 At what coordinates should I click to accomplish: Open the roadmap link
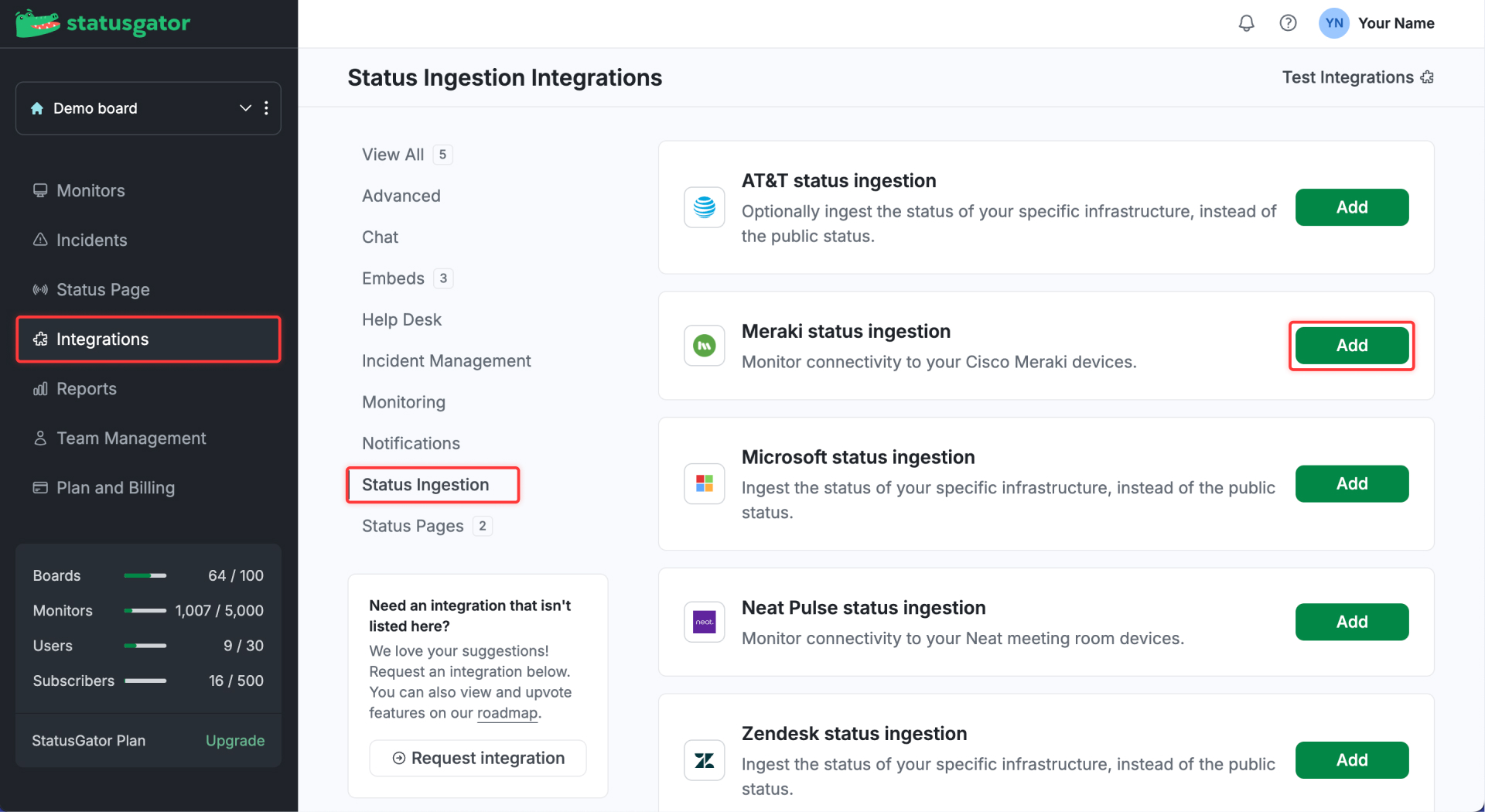pos(507,713)
